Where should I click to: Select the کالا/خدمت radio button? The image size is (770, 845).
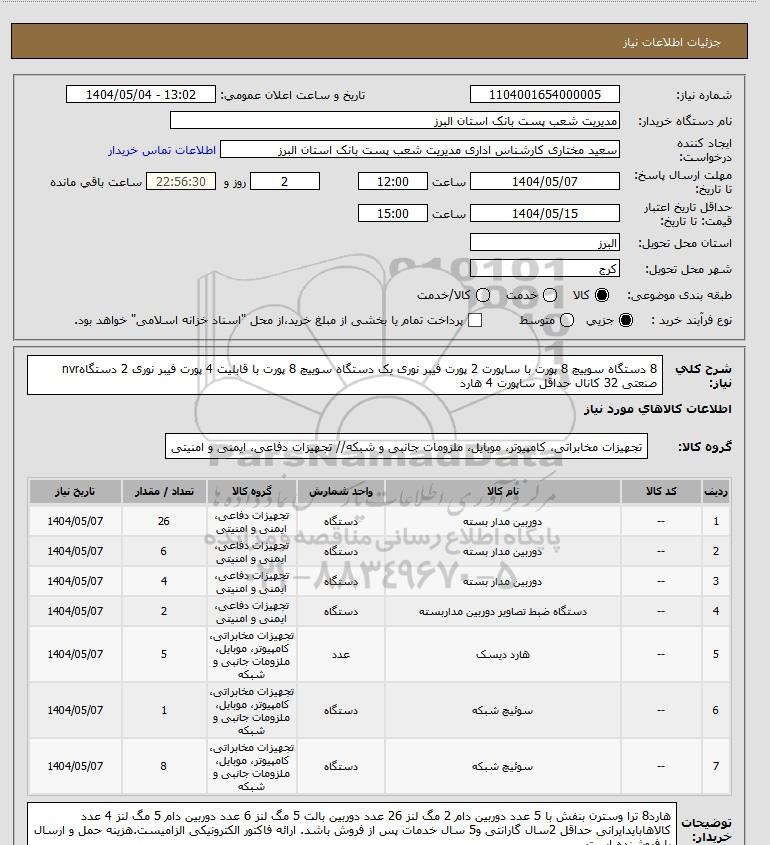coord(483,295)
